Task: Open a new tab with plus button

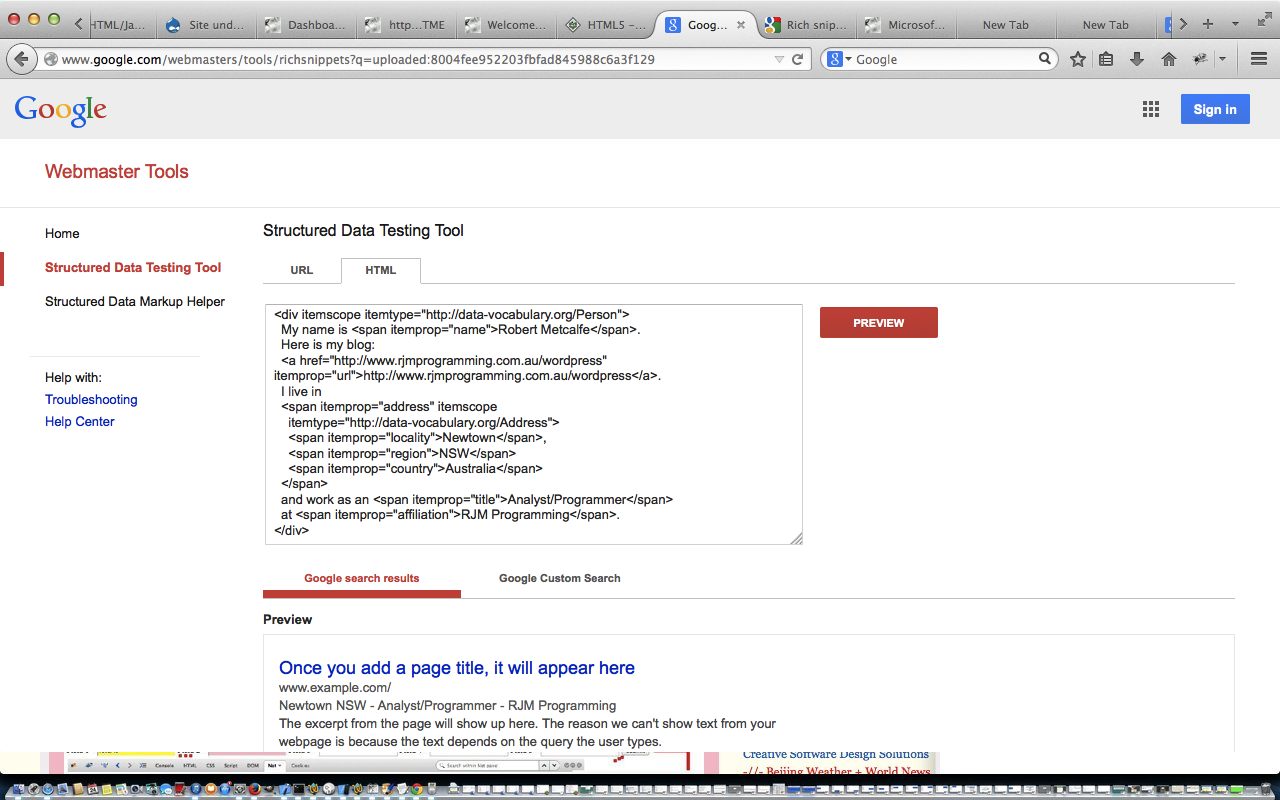Action: tap(1208, 24)
